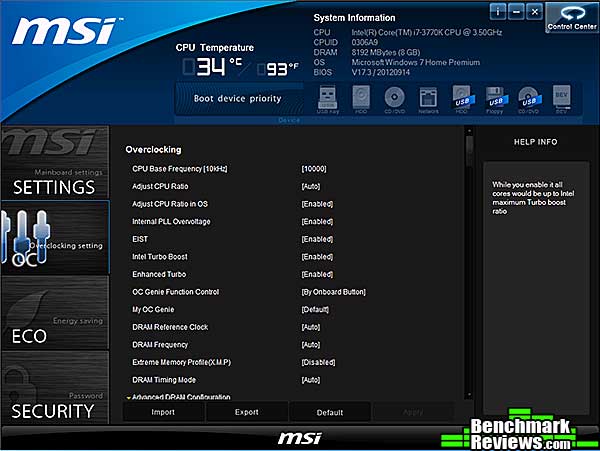Select the DRAM Reference Clock label
This screenshot has height=451, width=600.
[170, 327]
